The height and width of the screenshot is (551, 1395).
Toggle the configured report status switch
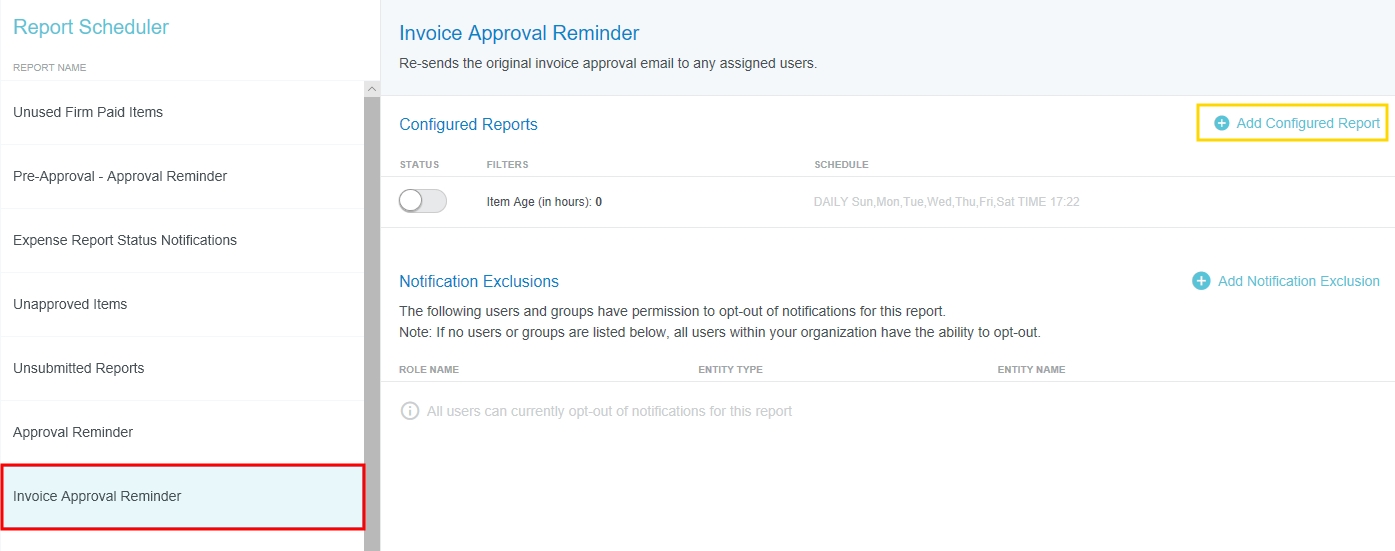[x=422, y=201]
